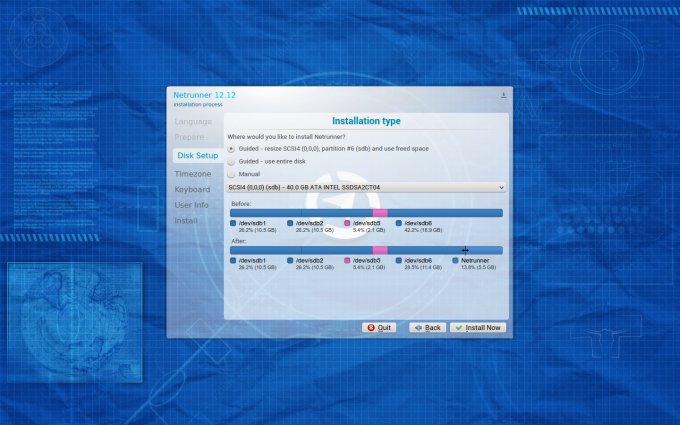Click the Install Now button

(478, 327)
